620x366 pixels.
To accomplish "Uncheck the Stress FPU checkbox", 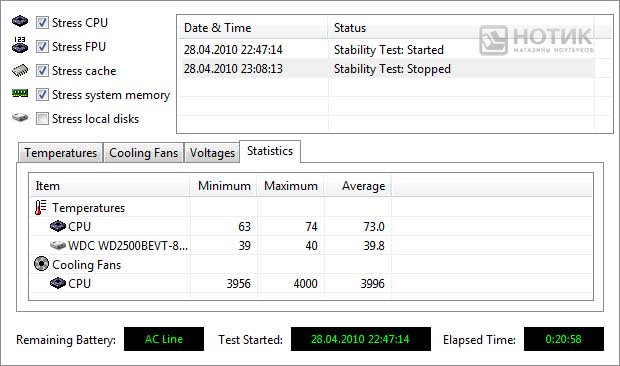I will click(42, 47).
